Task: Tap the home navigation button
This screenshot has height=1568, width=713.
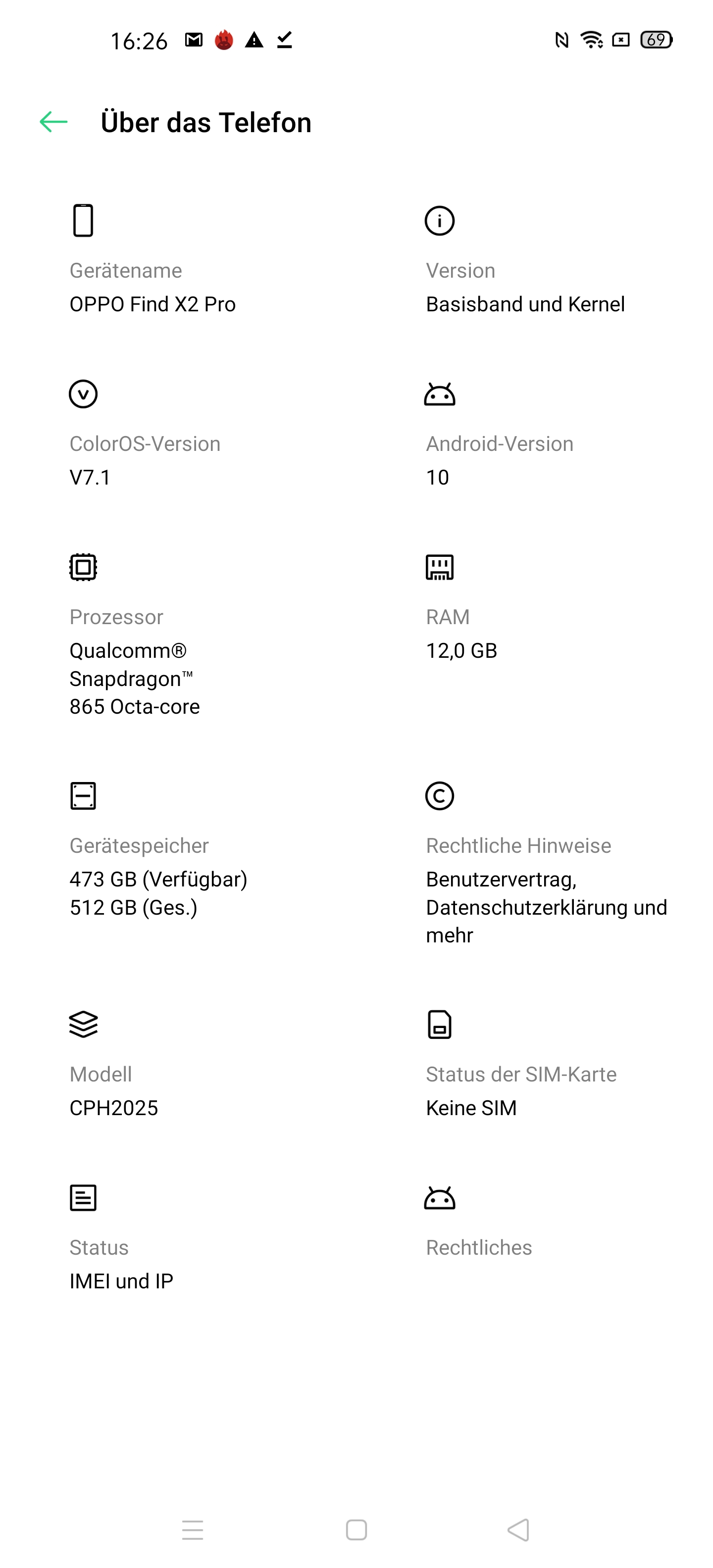Action: 356,1530
